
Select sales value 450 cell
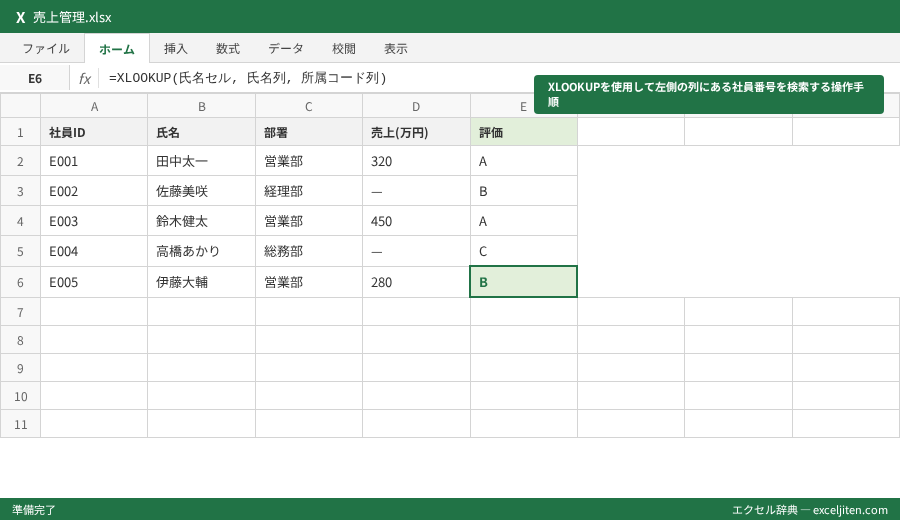point(416,221)
